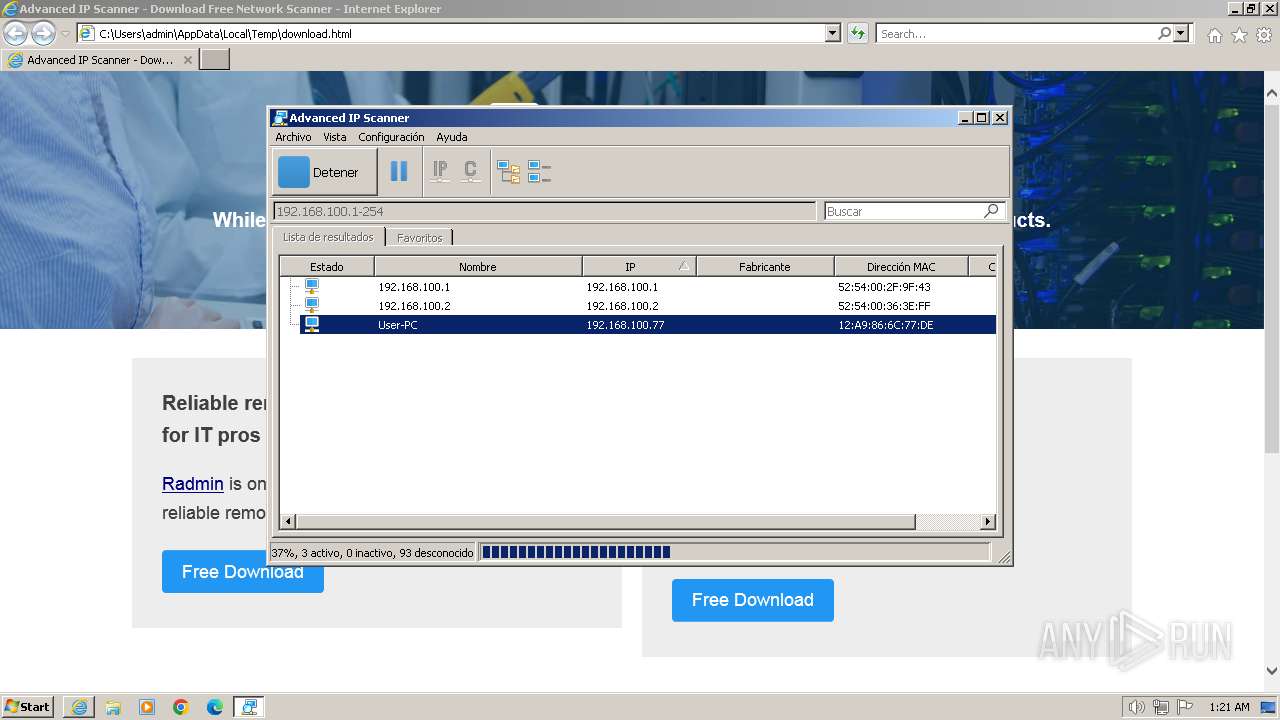Sort by the Nombre column header
Viewport: 1280px width, 720px height.
click(478, 267)
